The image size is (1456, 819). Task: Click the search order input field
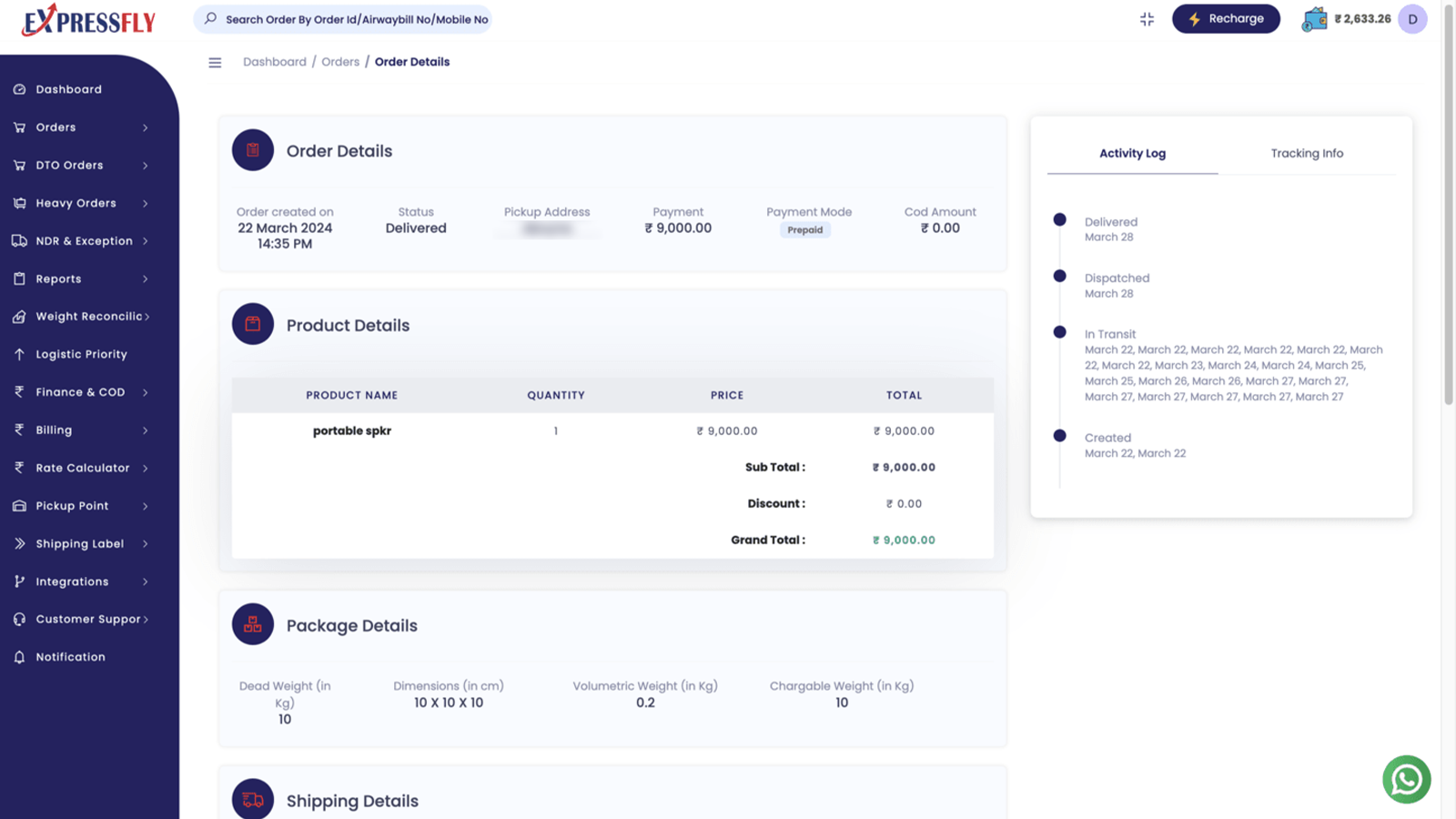click(x=343, y=18)
